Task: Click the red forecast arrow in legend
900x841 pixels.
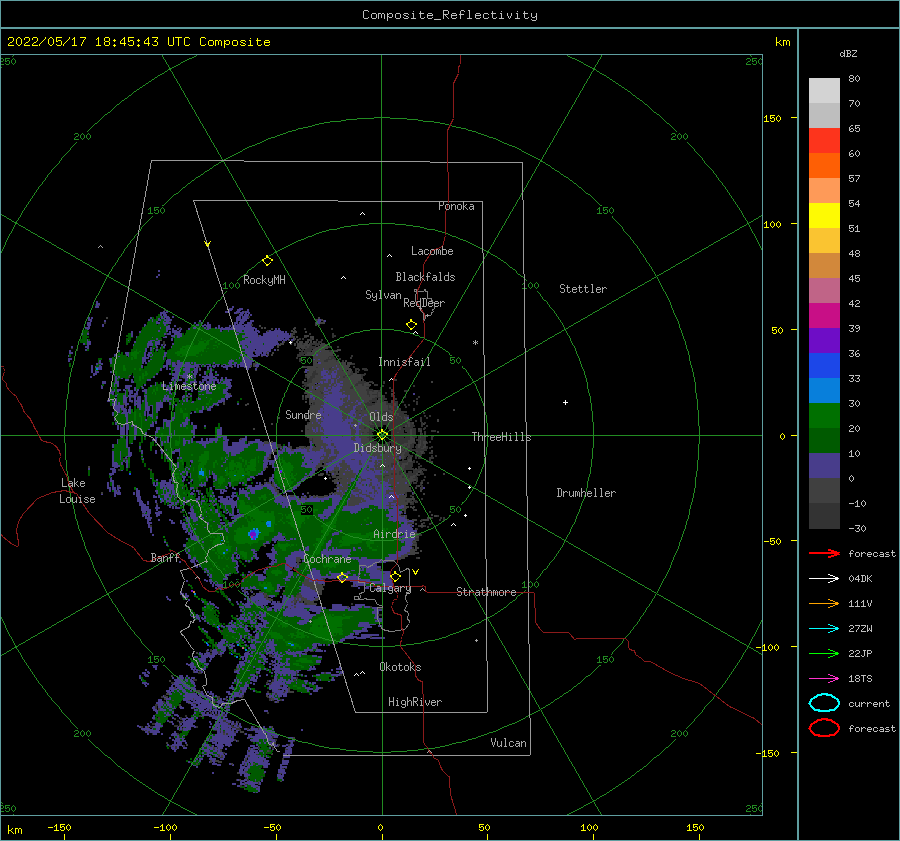Action: click(x=824, y=553)
